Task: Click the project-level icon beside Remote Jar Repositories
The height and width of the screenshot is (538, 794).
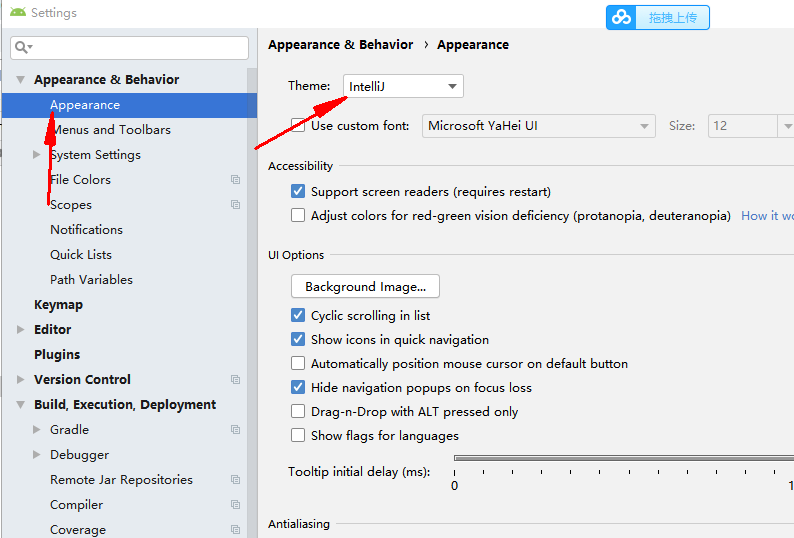Action: click(x=235, y=479)
